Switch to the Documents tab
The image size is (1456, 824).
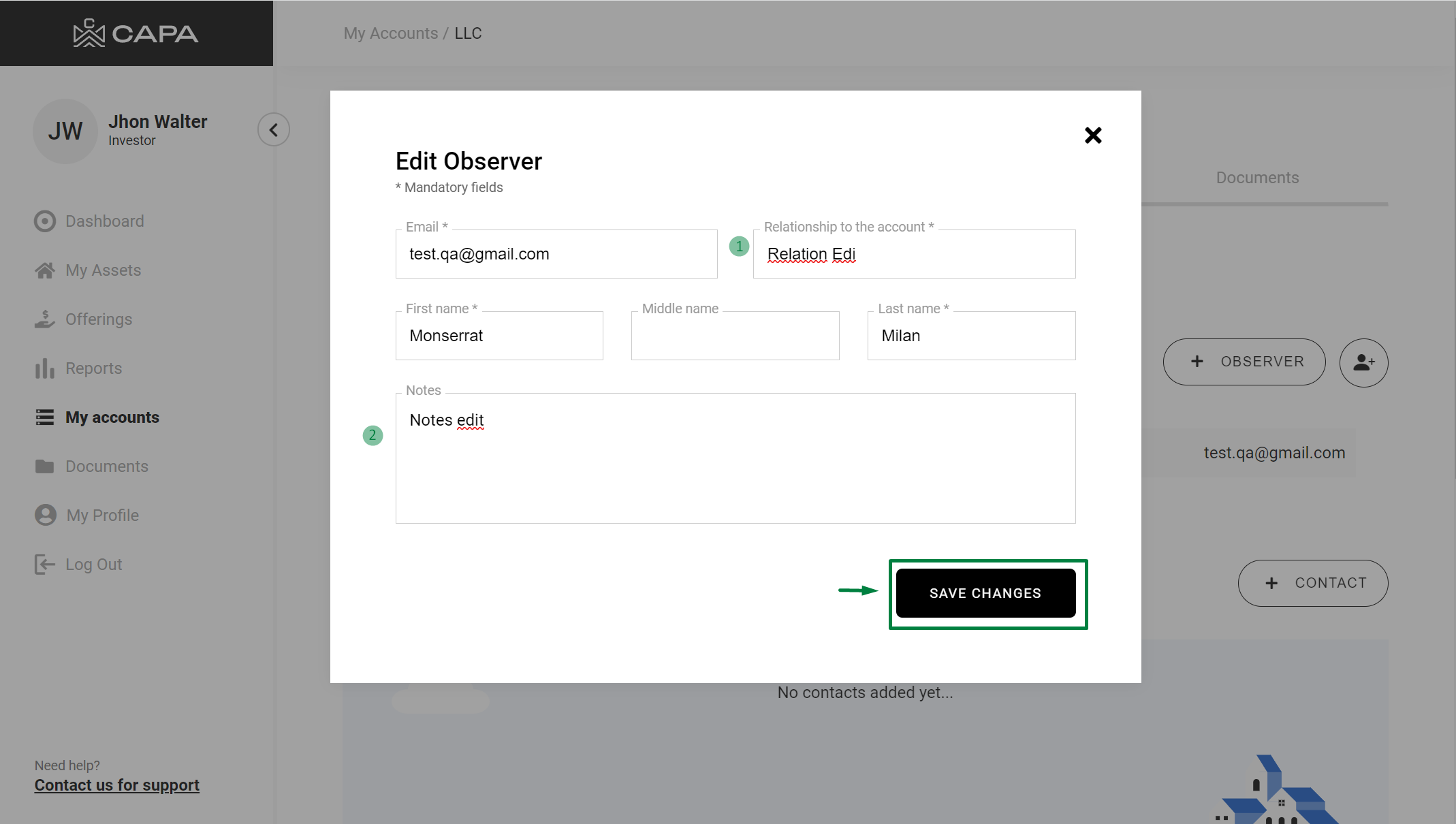coord(1257,178)
